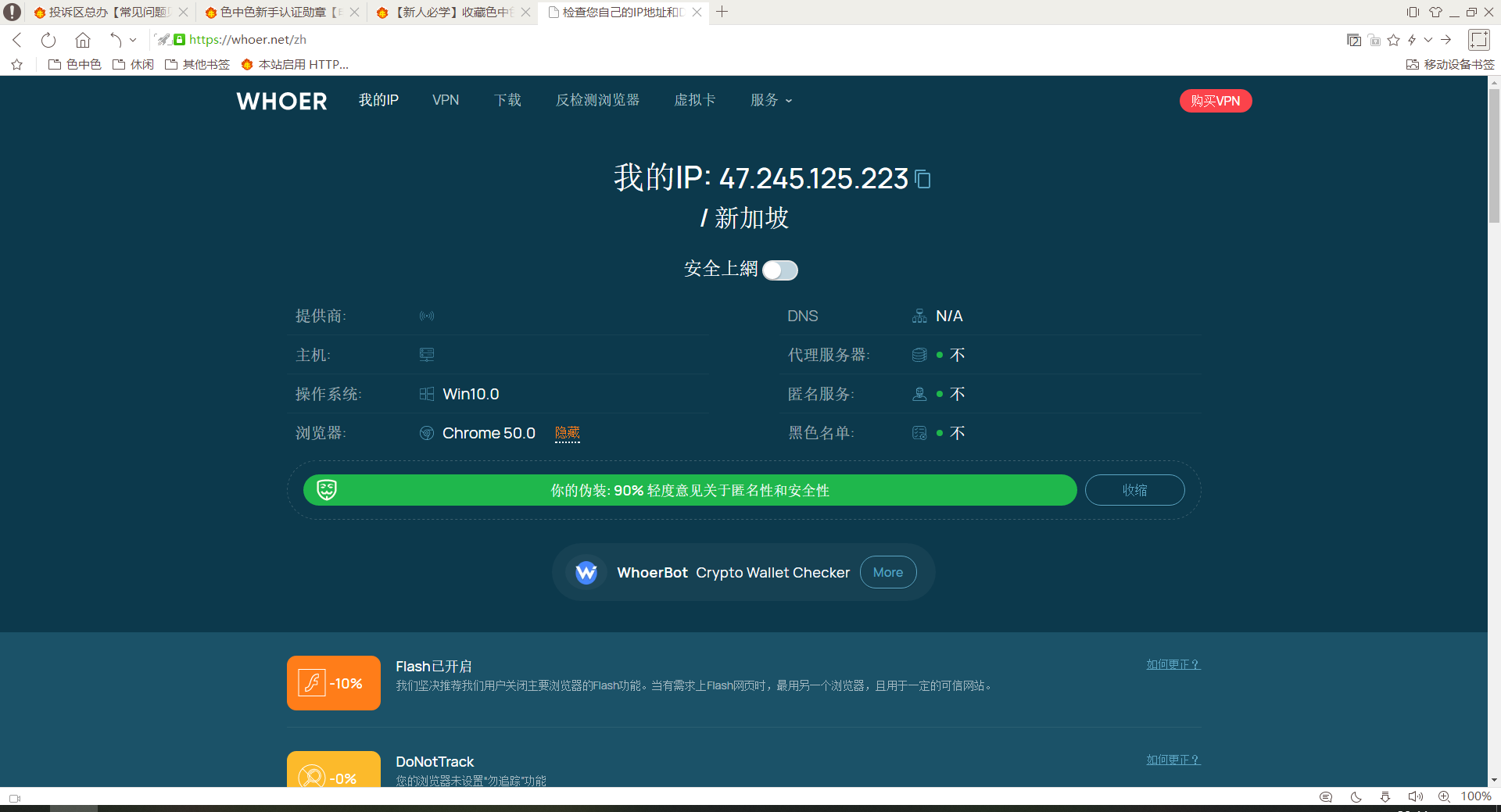
Task: Click the mask shield icon in the green bar
Action: (327, 490)
